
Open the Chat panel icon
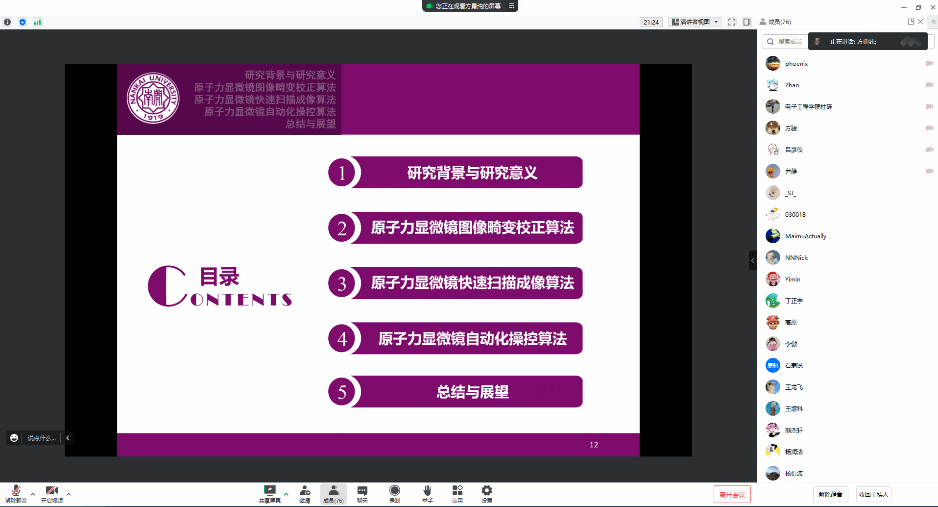[362, 492]
